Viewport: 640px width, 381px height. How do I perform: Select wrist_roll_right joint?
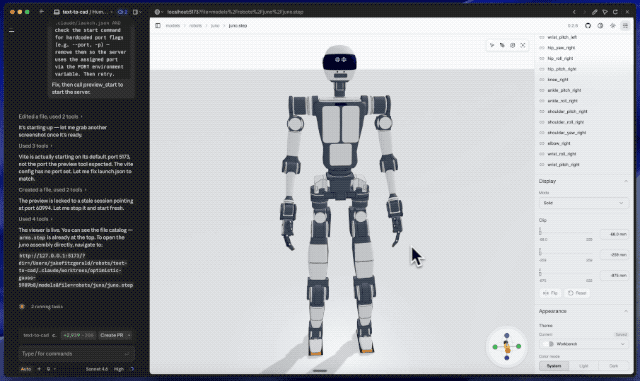[562, 154]
